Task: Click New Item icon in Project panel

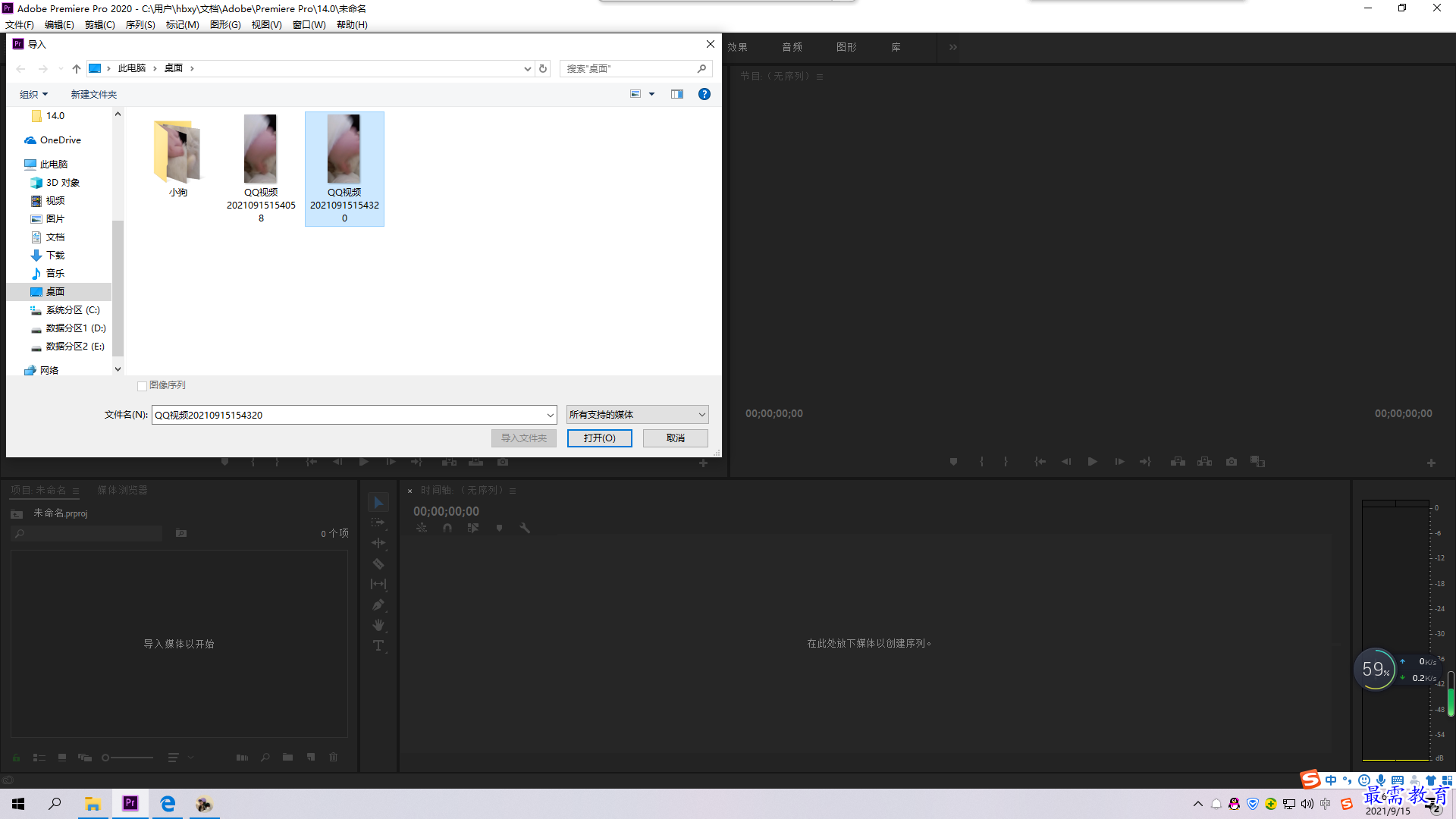Action: [x=311, y=758]
